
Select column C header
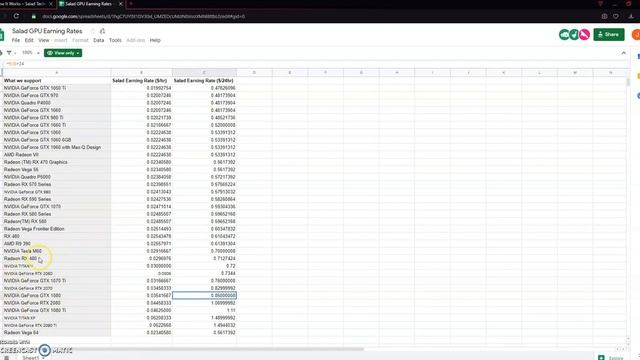tap(204, 73)
